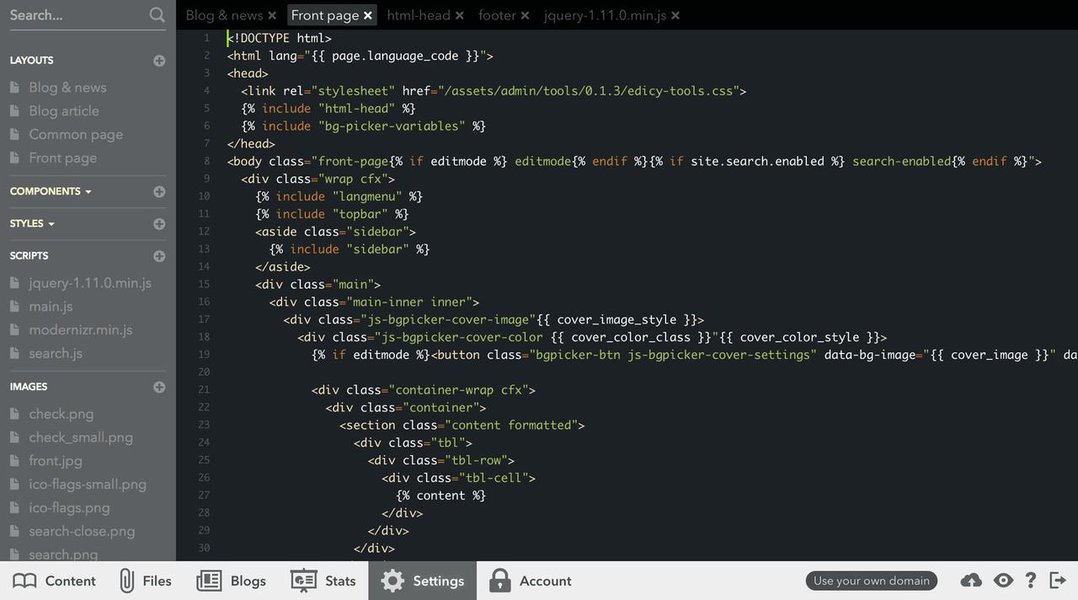Open Stats from the bottom navigation
The width and height of the screenshot is (1078, 600).
(x=324, y=580)
